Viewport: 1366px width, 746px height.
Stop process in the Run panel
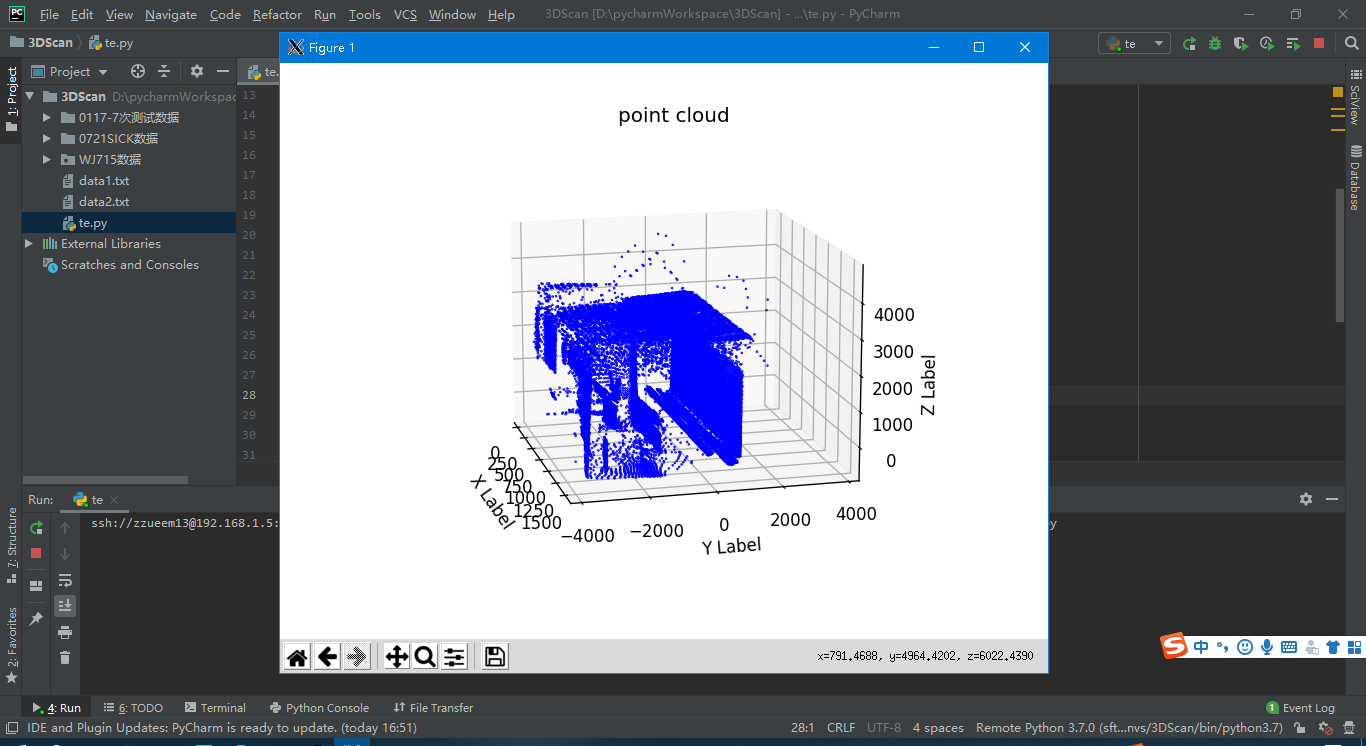[x=37, y=553]
